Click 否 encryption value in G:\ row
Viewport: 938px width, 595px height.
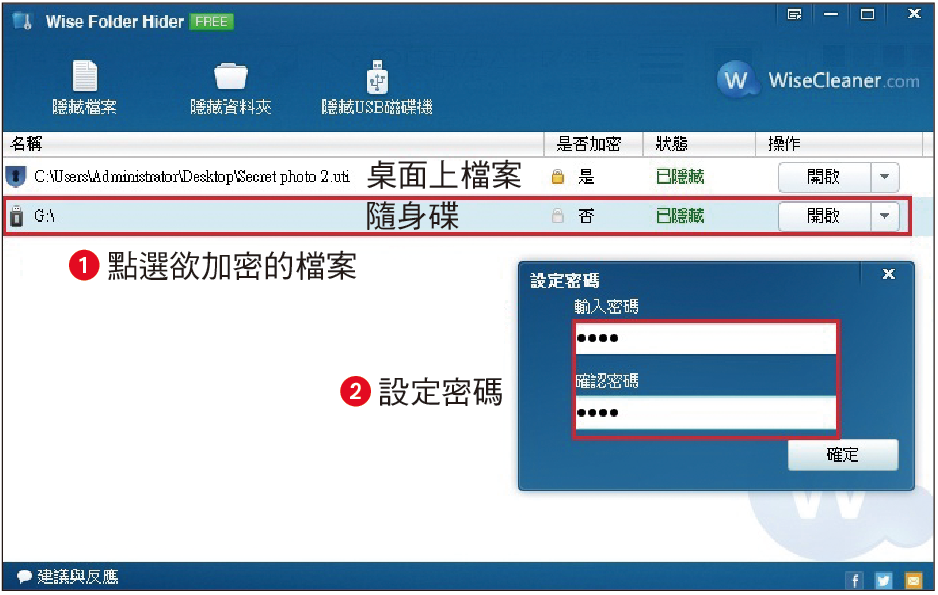click(586, 216)
